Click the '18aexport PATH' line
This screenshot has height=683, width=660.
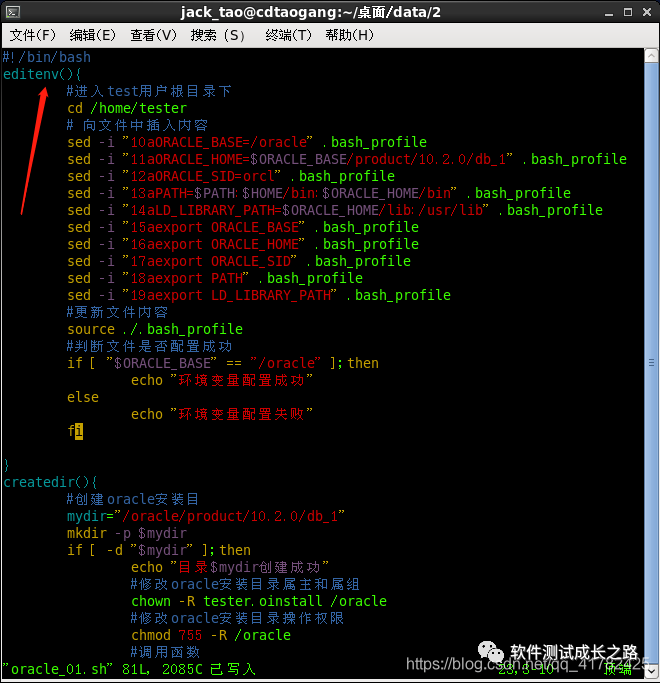pyautogui.click(x=215, y=278)
